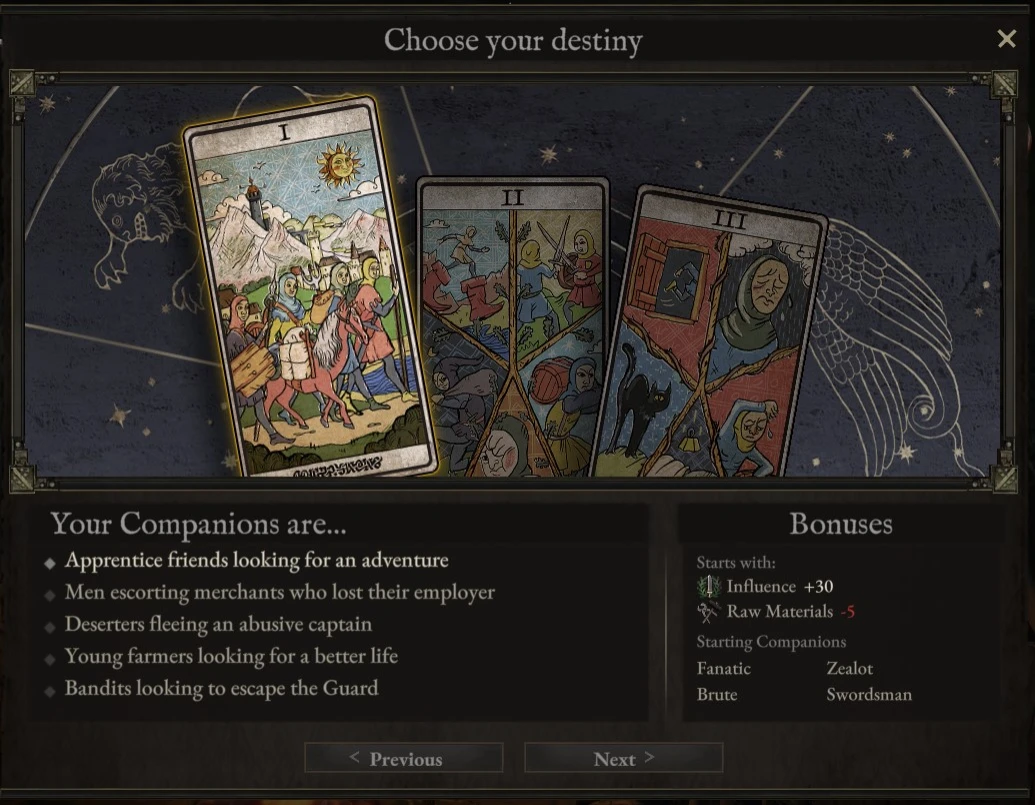Select tarot card I with the sun
1035x805 pixels.
pyautogui.click(x=309, y=287)
